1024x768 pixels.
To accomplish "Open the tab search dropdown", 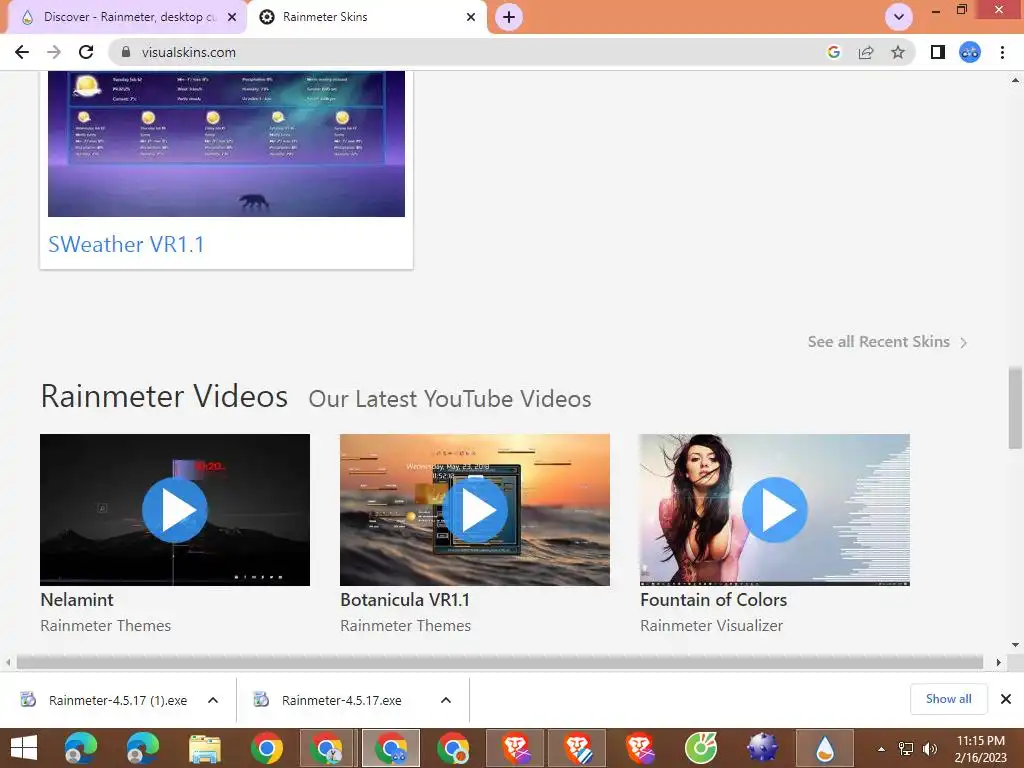I will click(899, 17).
